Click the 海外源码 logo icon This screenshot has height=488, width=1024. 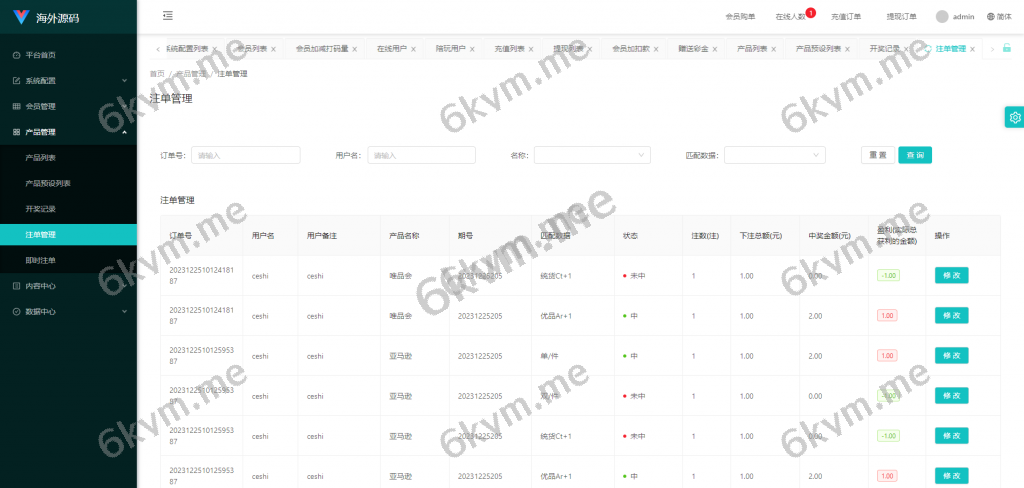point(22,17)
